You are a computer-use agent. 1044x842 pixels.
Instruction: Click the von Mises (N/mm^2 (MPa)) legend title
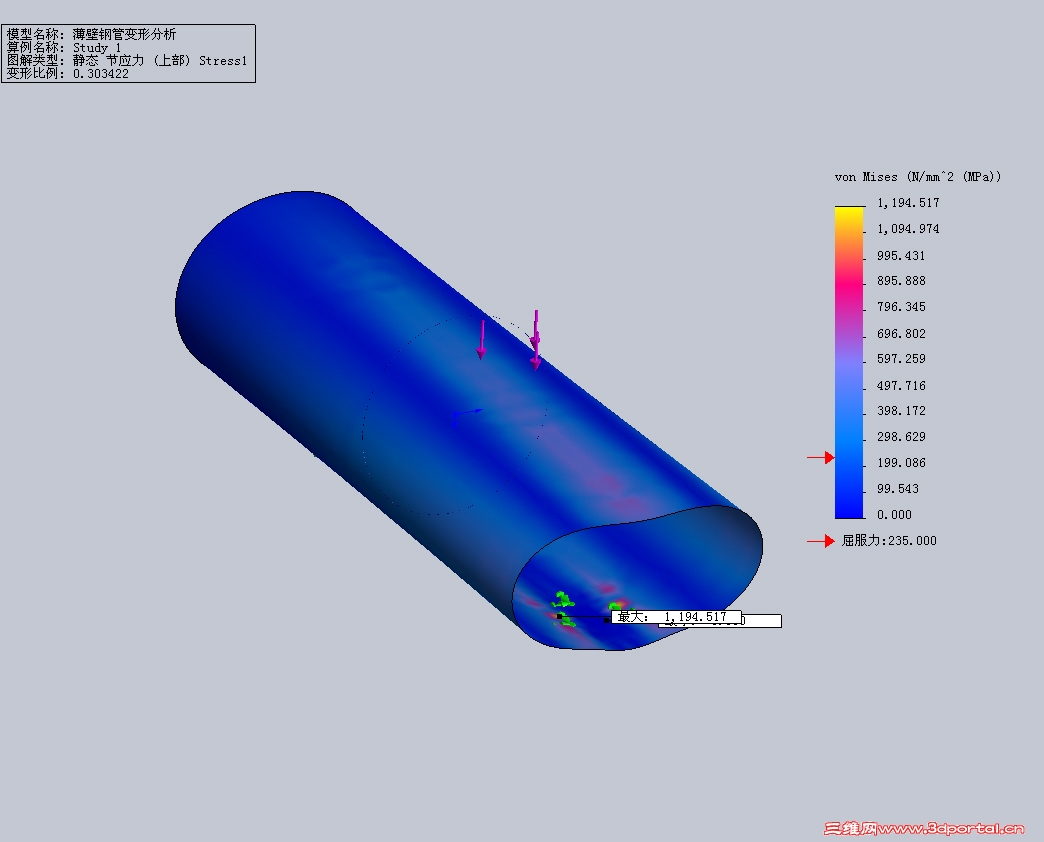click(x=917, y=176)
